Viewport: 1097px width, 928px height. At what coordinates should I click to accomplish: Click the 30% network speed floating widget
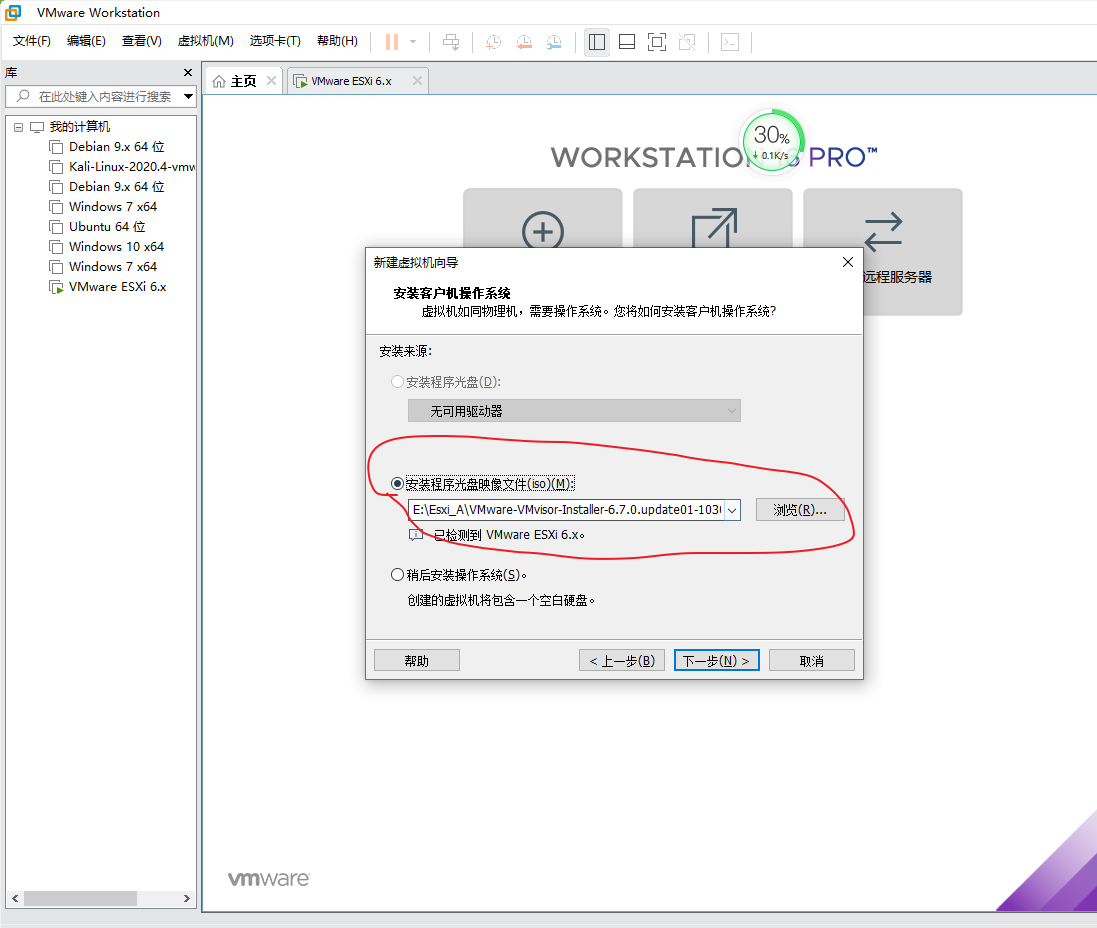click(772, 141)
